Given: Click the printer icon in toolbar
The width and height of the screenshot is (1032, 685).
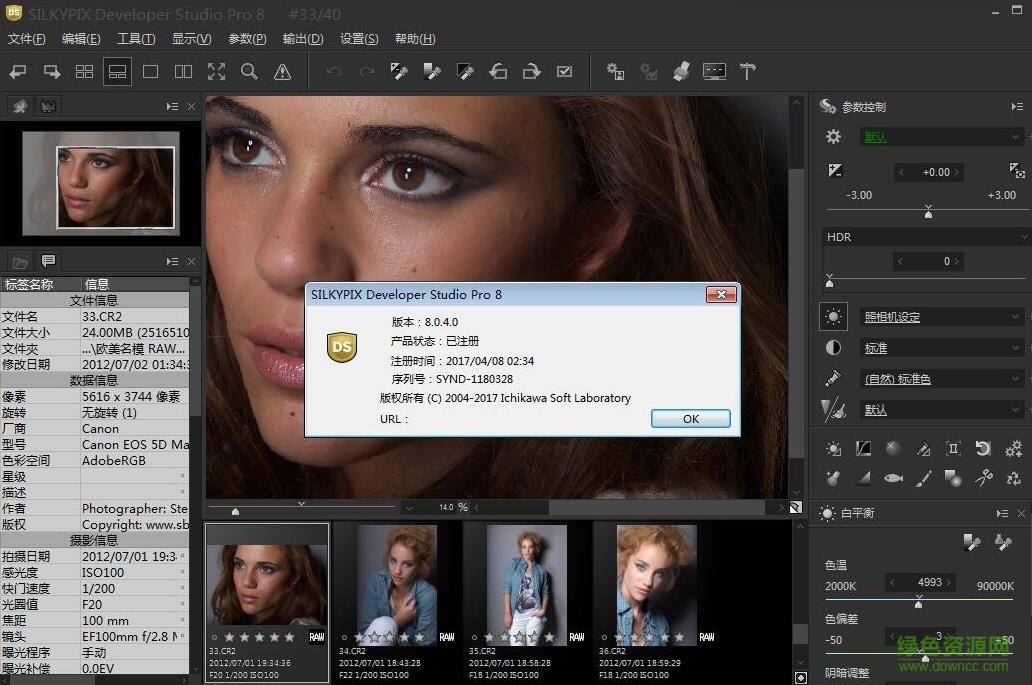Looking at the screenshot, I should [681, 71].
